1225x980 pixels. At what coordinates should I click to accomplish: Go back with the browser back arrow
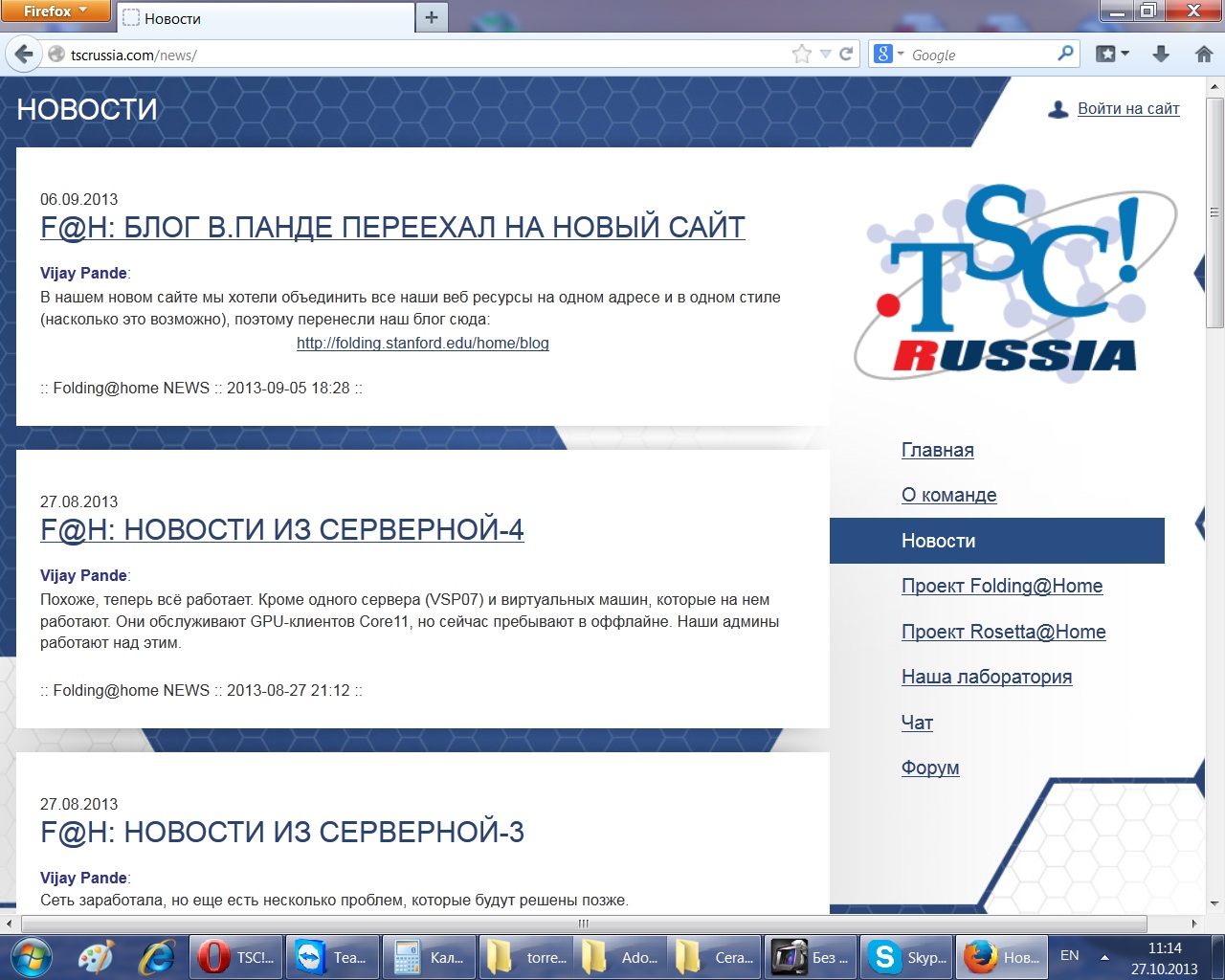pyautogui.click(x=24, y=55)
